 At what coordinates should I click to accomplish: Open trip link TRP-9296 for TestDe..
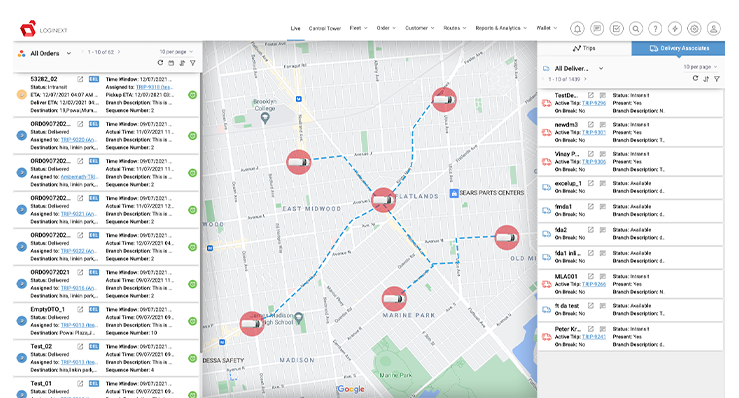tap(594, 103)
